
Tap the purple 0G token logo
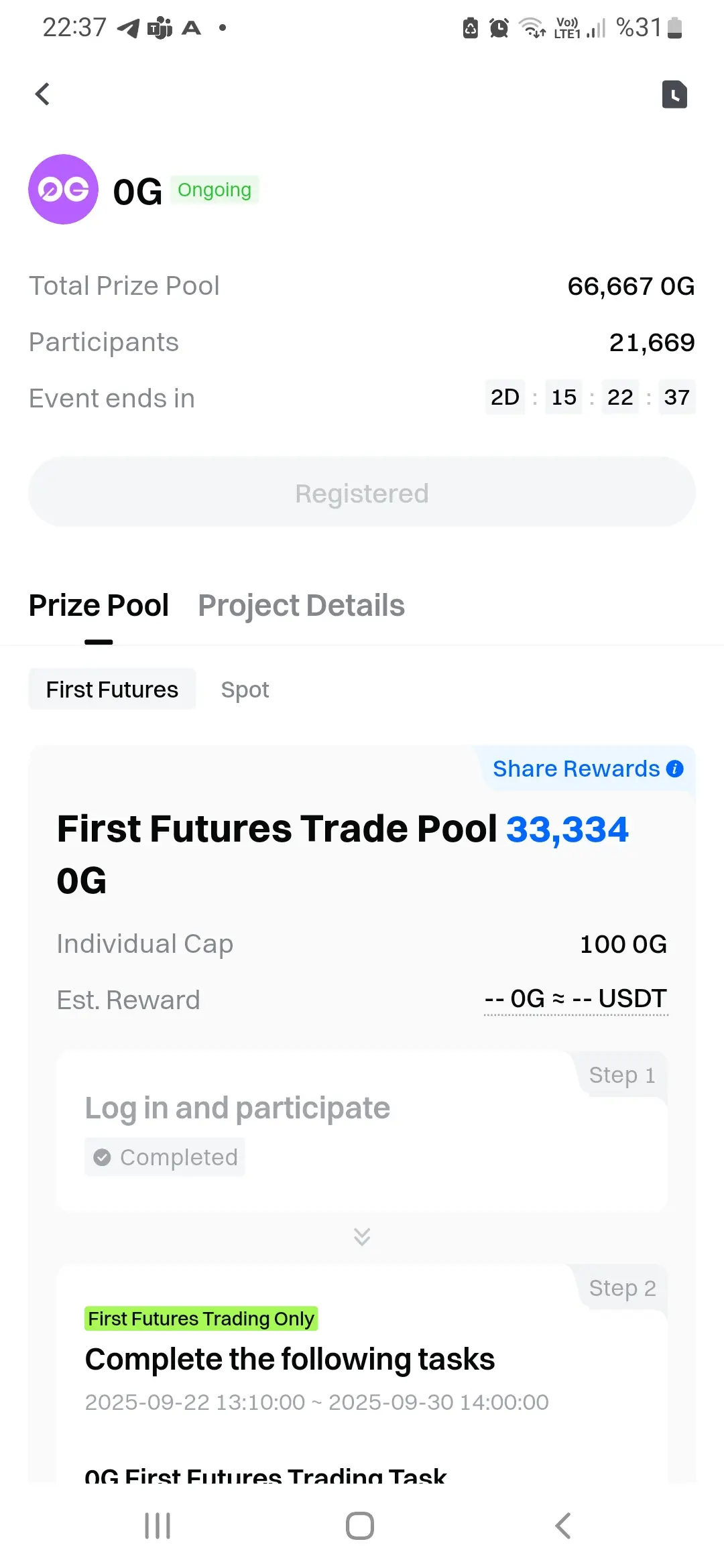[x=63, y=190]
